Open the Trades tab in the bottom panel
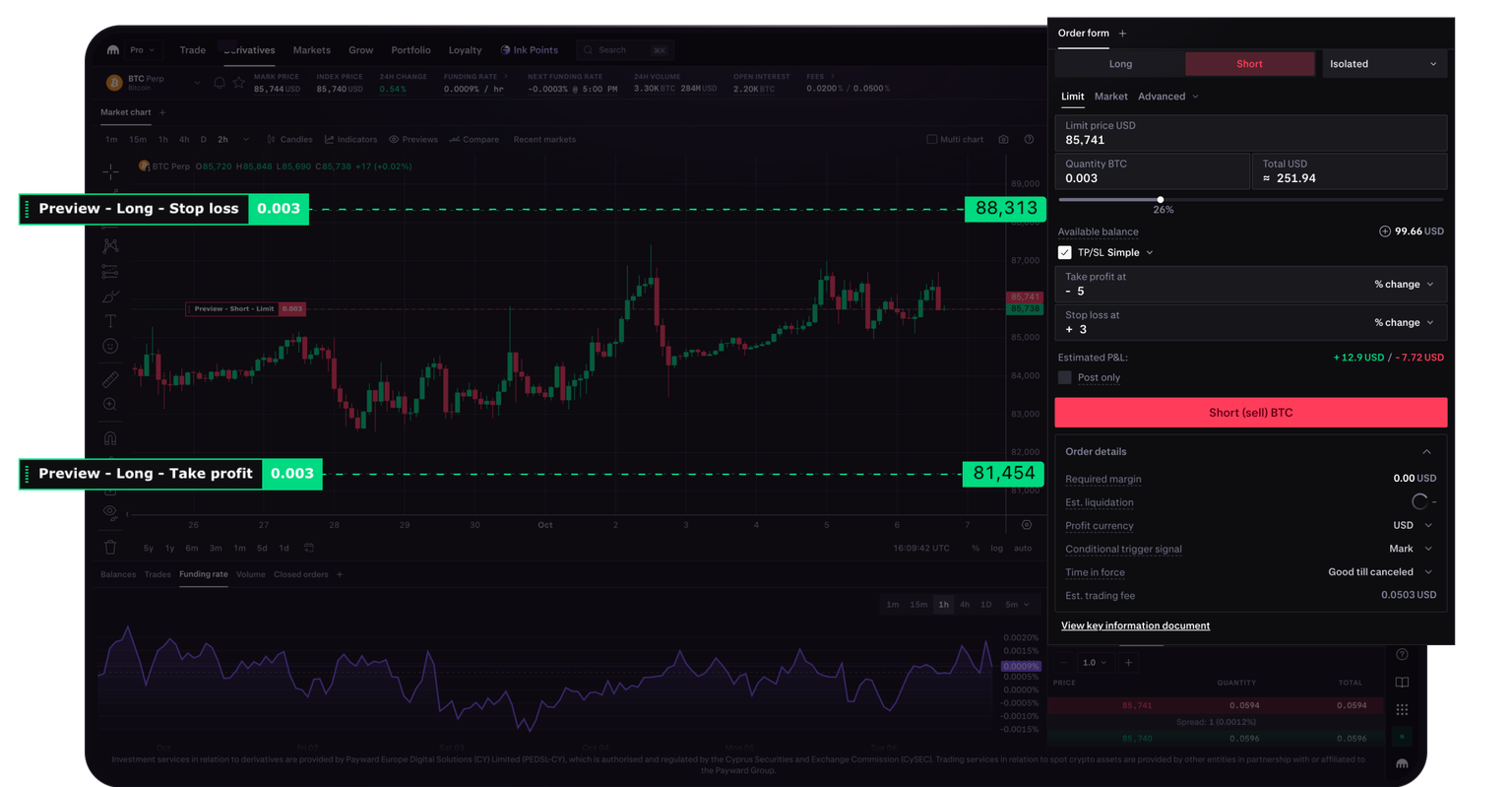Screen dimensions: 1512x787 coord(157,574)
